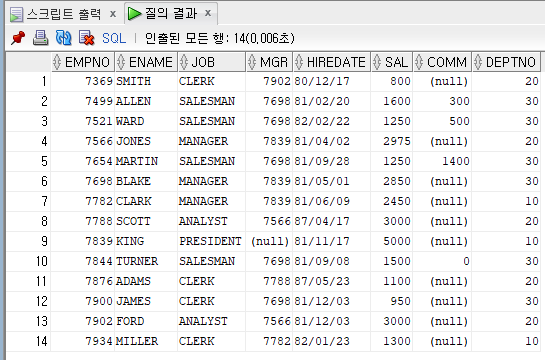Click the BLAKE name cell
This screenshot has width=545, height=360.
[146, 181]
